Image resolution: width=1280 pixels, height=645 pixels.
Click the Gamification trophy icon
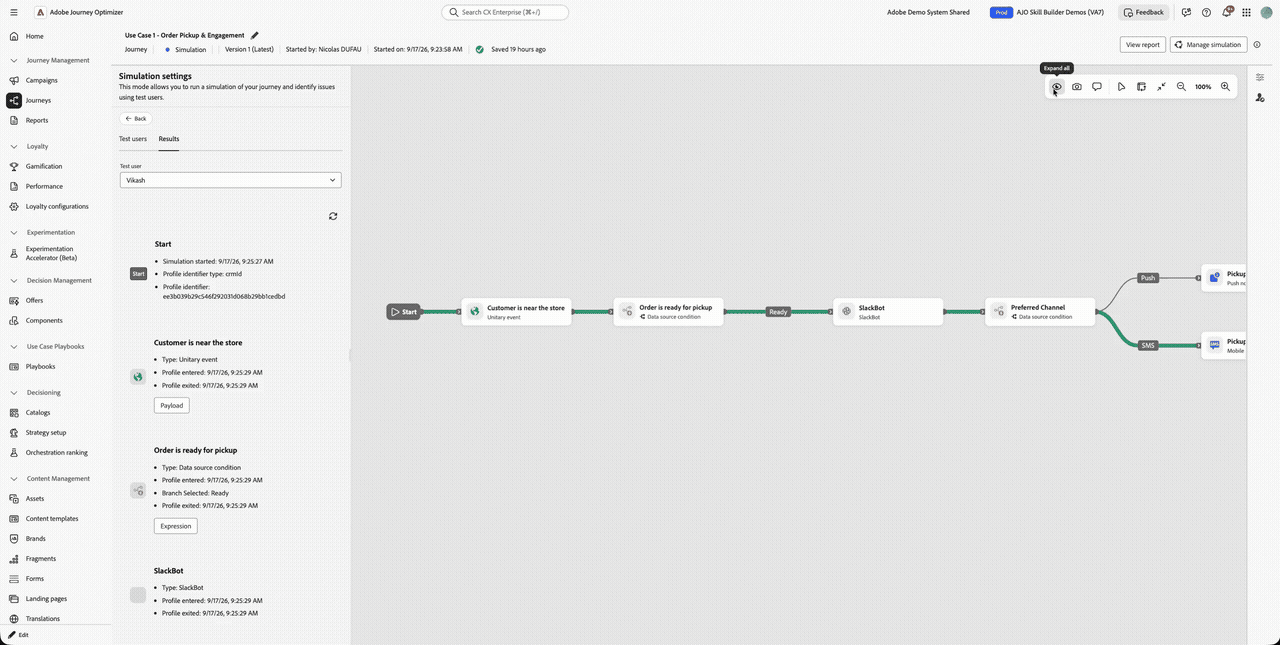pyautogui.click(x=14, y=166)
